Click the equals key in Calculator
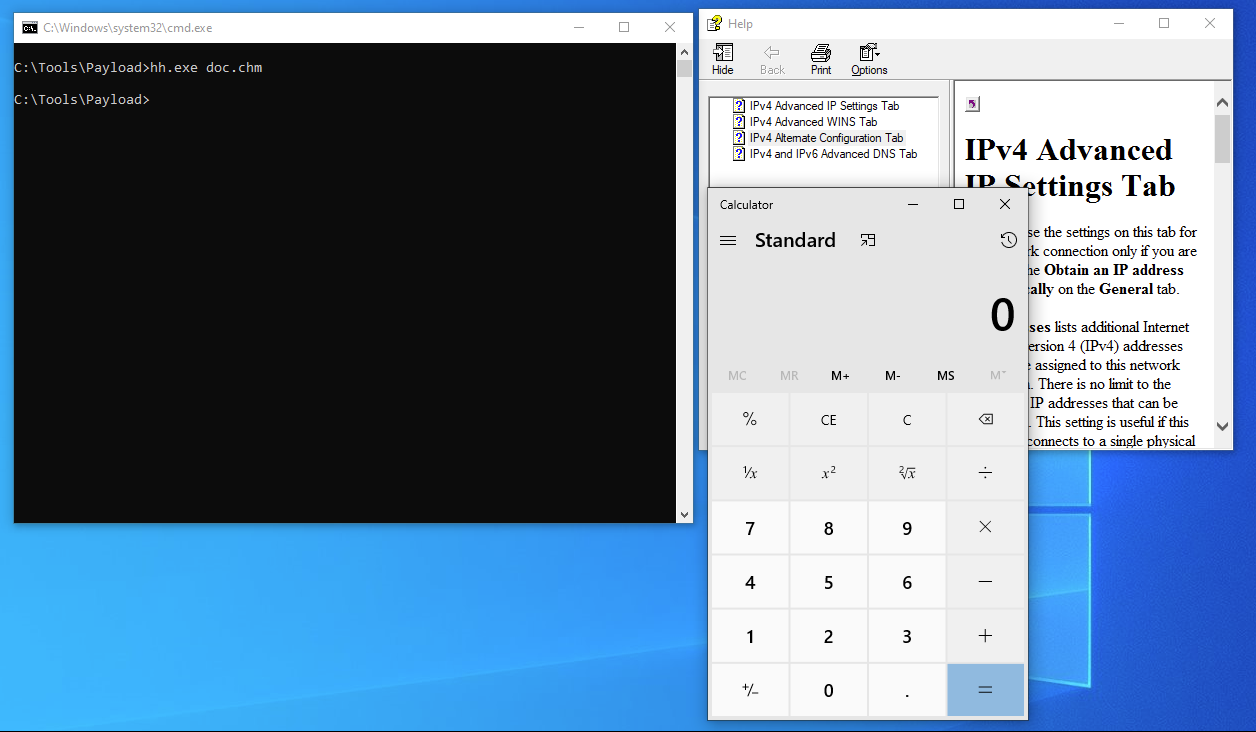Image resolution: width=1256 pixels, height=732 pixels. coord(985,690)
